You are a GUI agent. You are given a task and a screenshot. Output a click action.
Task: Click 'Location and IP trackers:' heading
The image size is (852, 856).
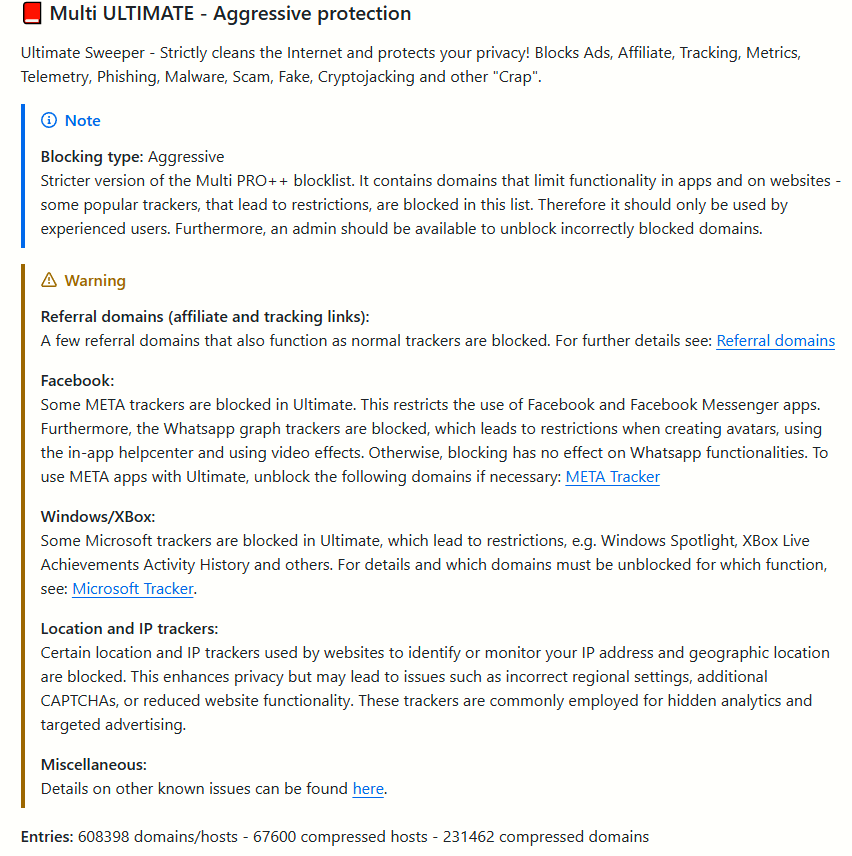(129, 628)
